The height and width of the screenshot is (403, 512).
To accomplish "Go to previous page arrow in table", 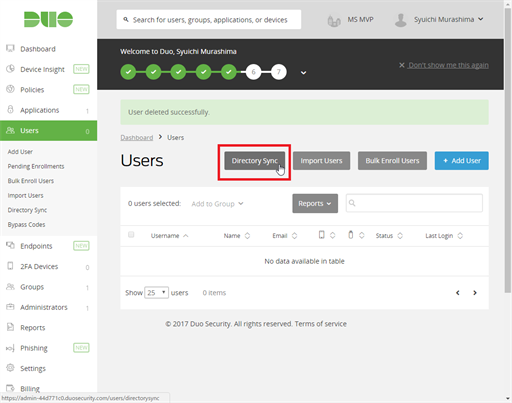I will coord(458,293).
